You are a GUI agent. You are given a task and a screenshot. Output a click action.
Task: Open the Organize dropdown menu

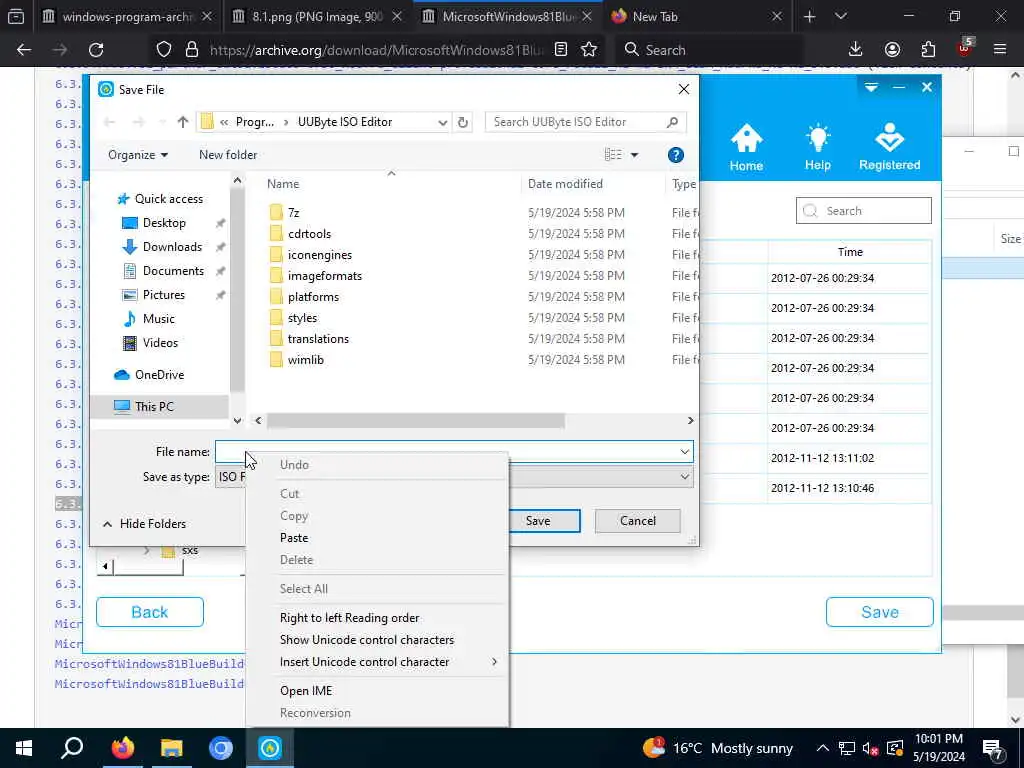coord(138,155)
